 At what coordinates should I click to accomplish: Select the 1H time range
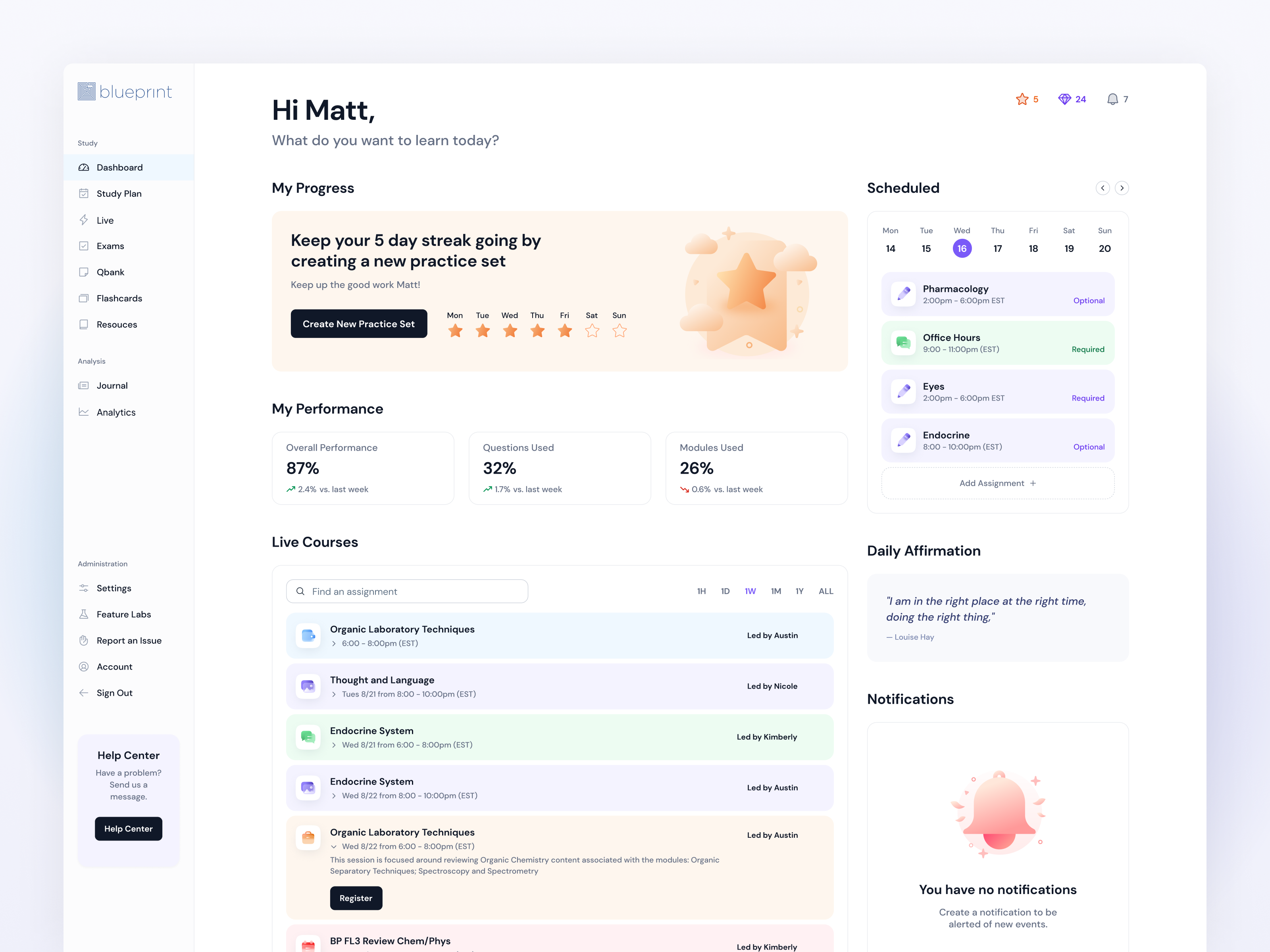coord(701,591)
